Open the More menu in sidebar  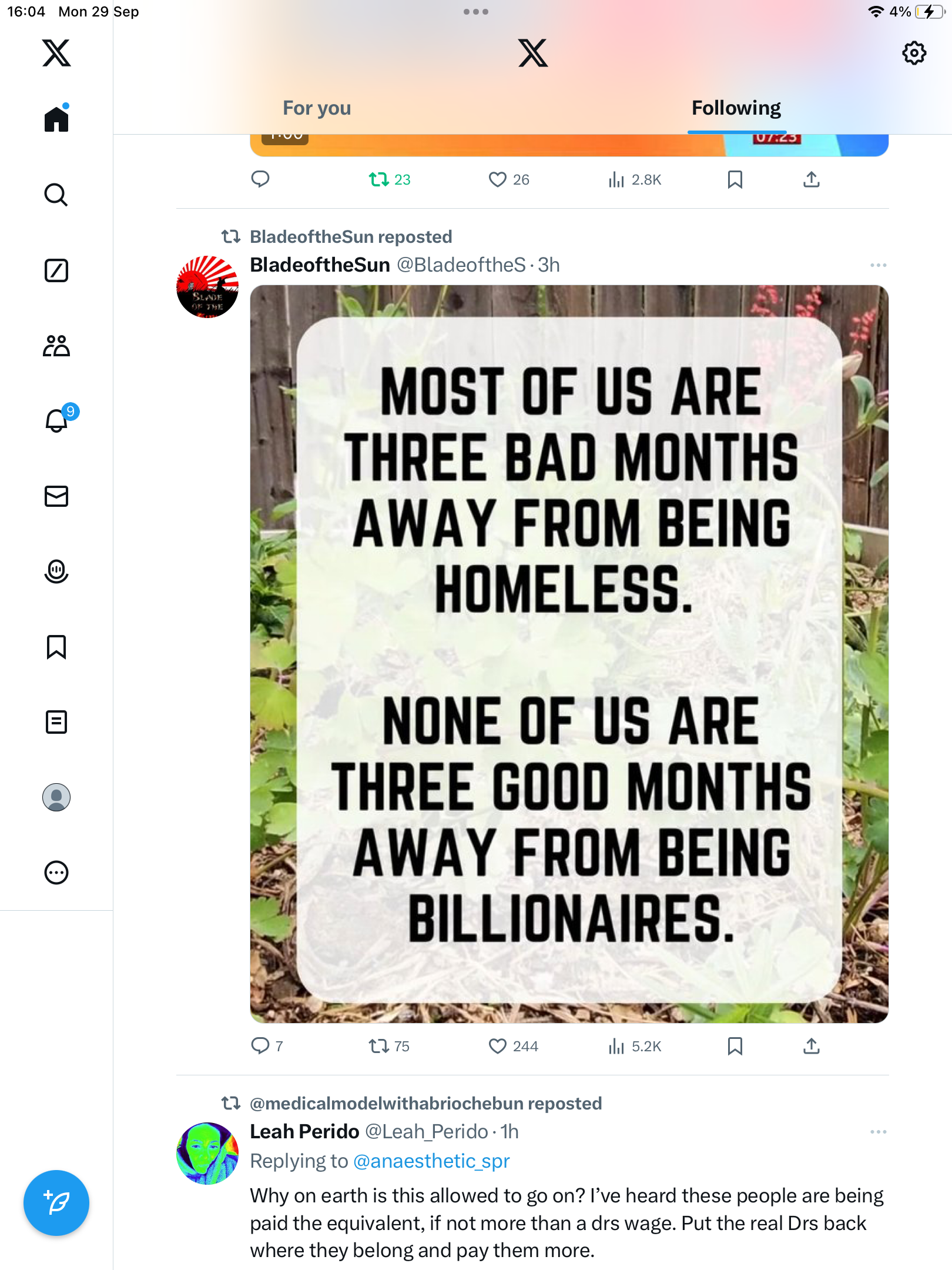[x=56, y=873]
